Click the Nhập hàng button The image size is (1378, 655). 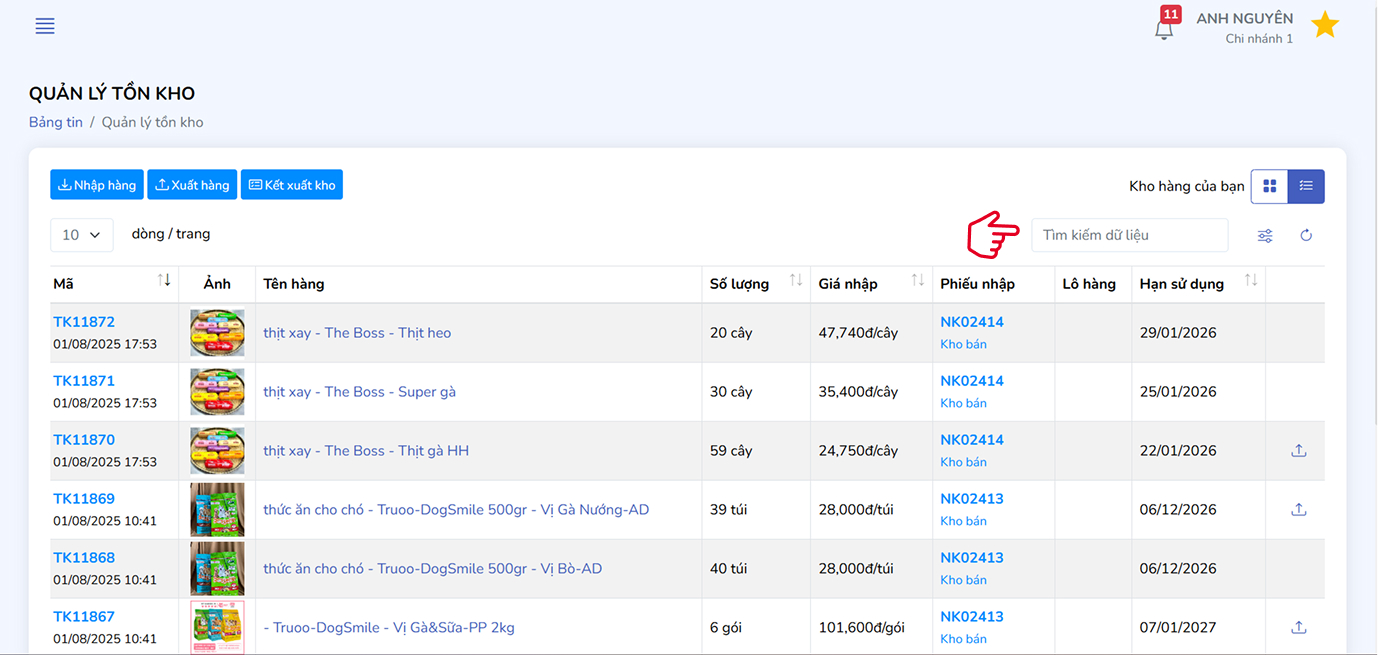[x=97, y=185]
